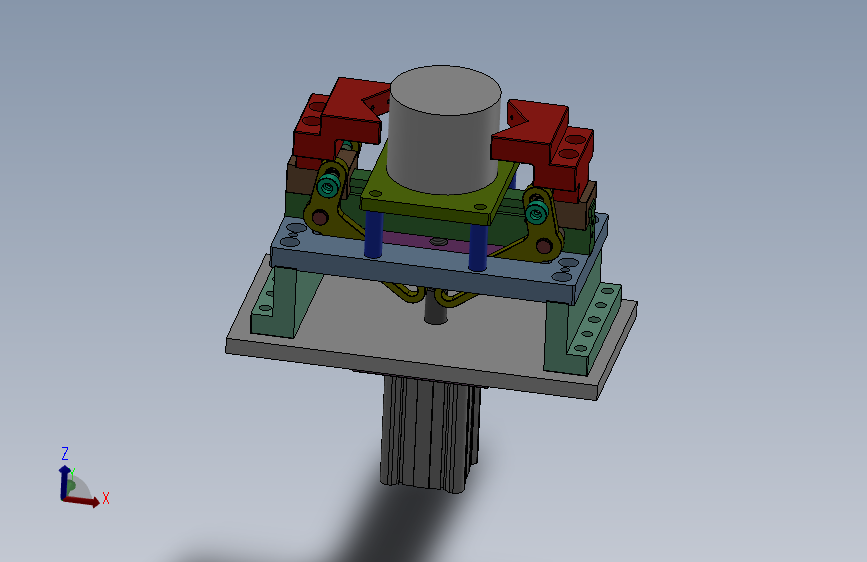Select the left yellow linkage arm
This screenshot has height=562, width=867.
[x=326, y=207]
